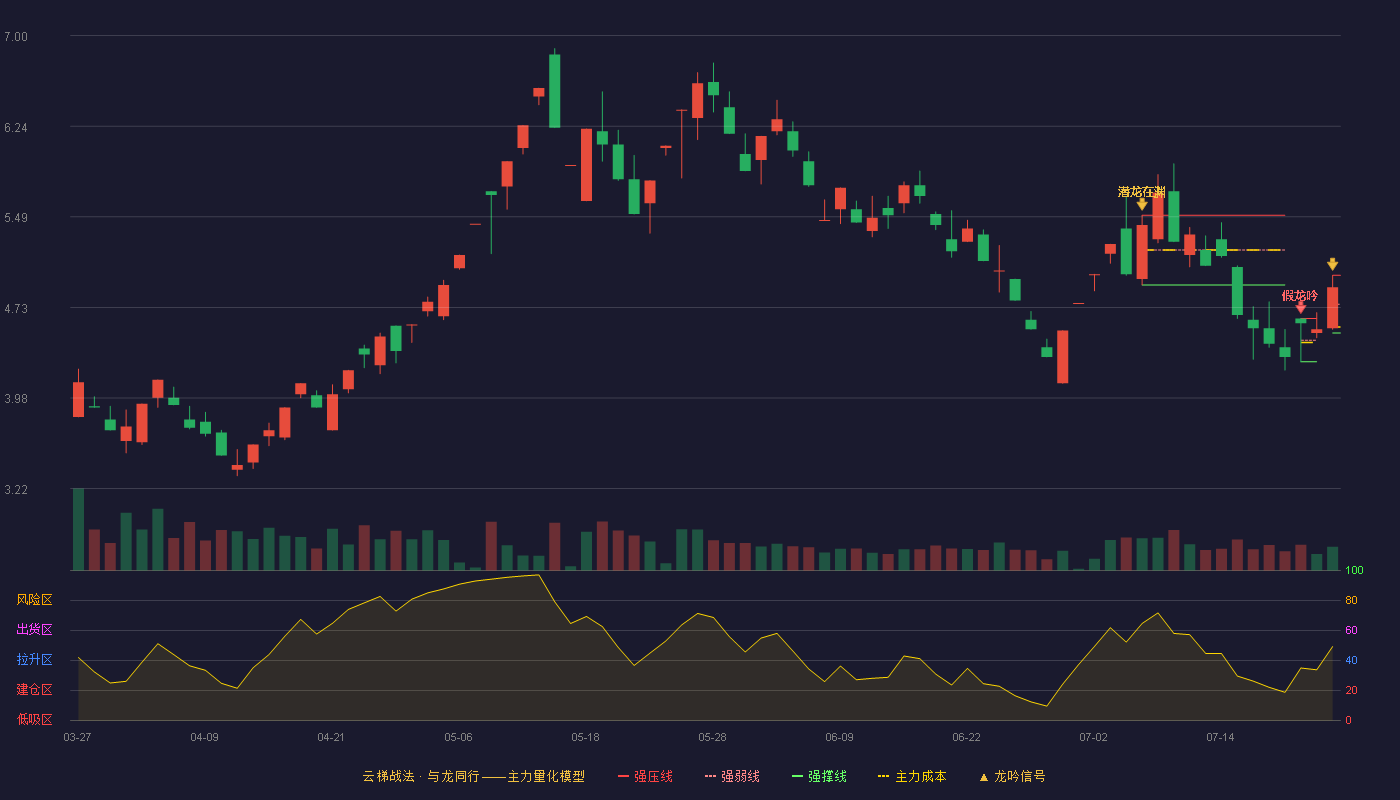Select the 潜龙在渊 signal label
Image resolution: width=1400 pixels, height=800 pixels.
(1142, 191)
